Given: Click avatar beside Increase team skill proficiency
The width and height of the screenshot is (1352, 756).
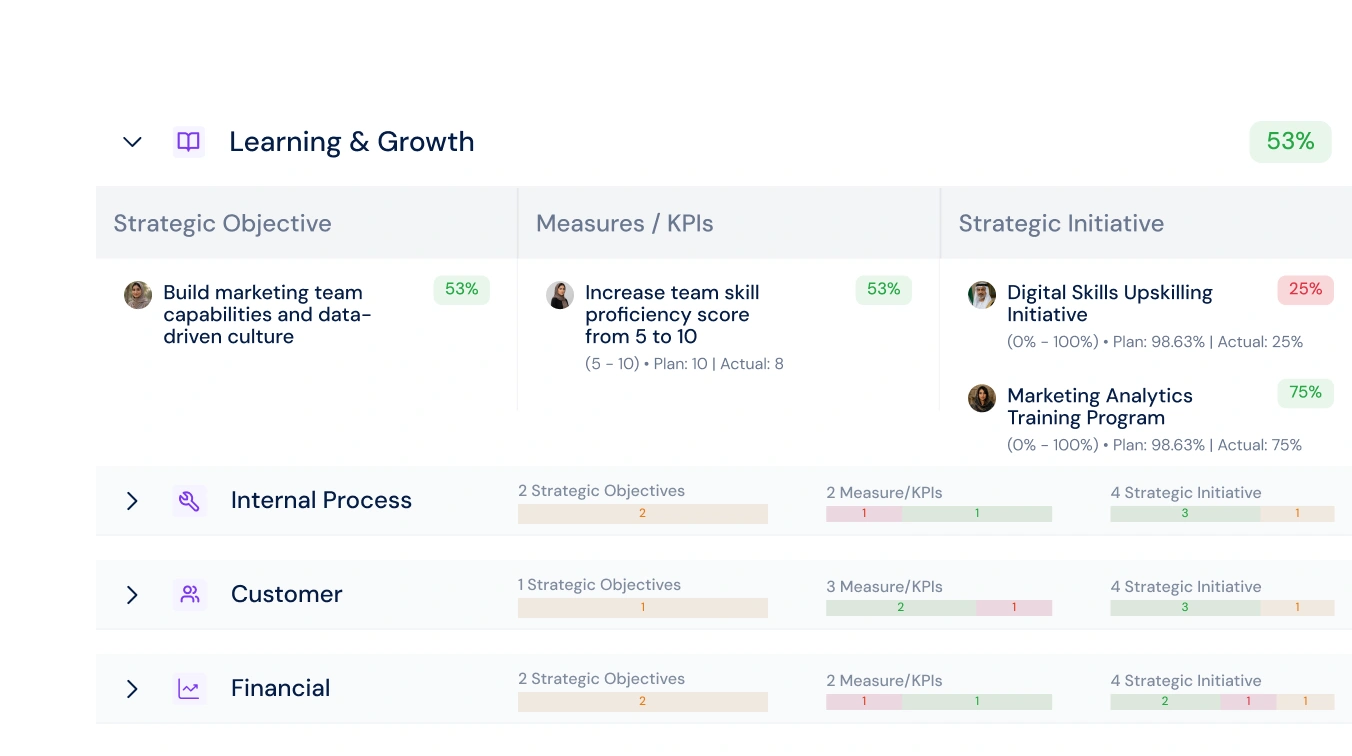Looking at the screenshot, I should click(560, 295).
